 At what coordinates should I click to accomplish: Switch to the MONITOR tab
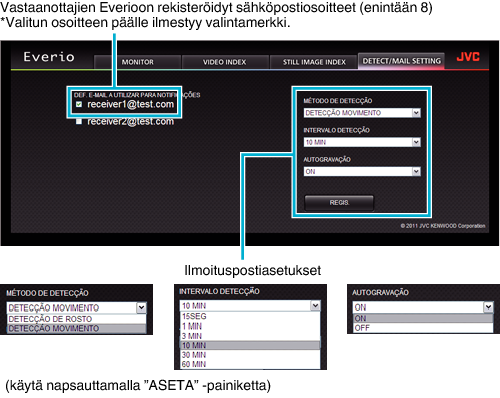point(138,62)
